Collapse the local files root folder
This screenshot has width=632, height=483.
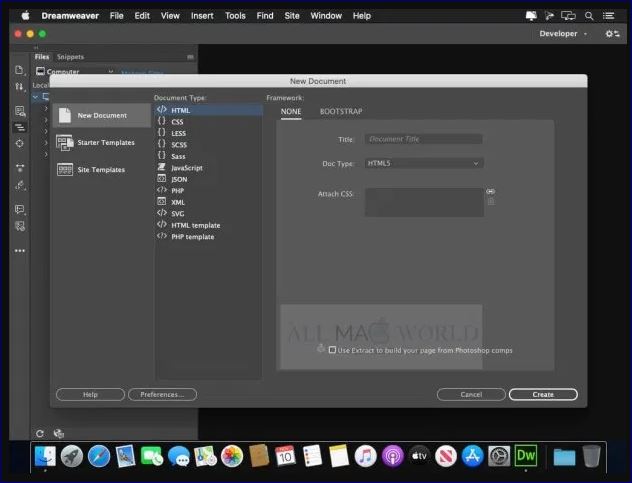tap(35, 97)
